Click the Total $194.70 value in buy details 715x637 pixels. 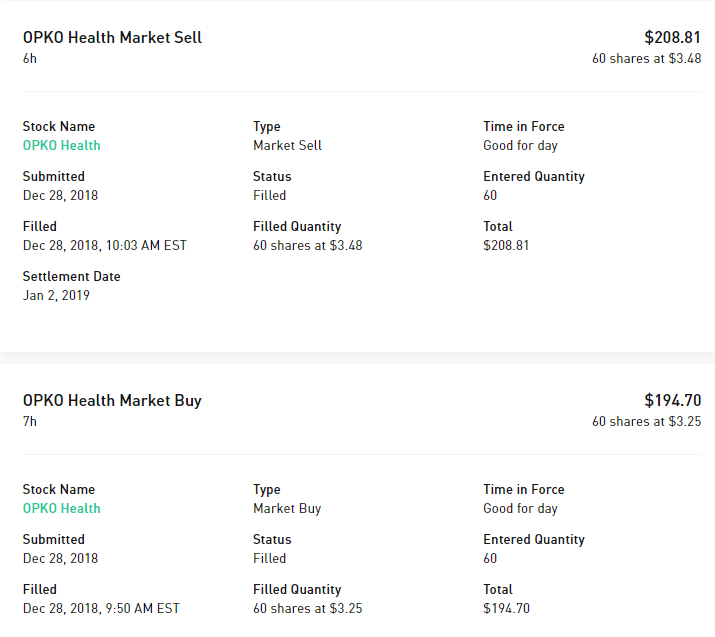tap(506, 609)
